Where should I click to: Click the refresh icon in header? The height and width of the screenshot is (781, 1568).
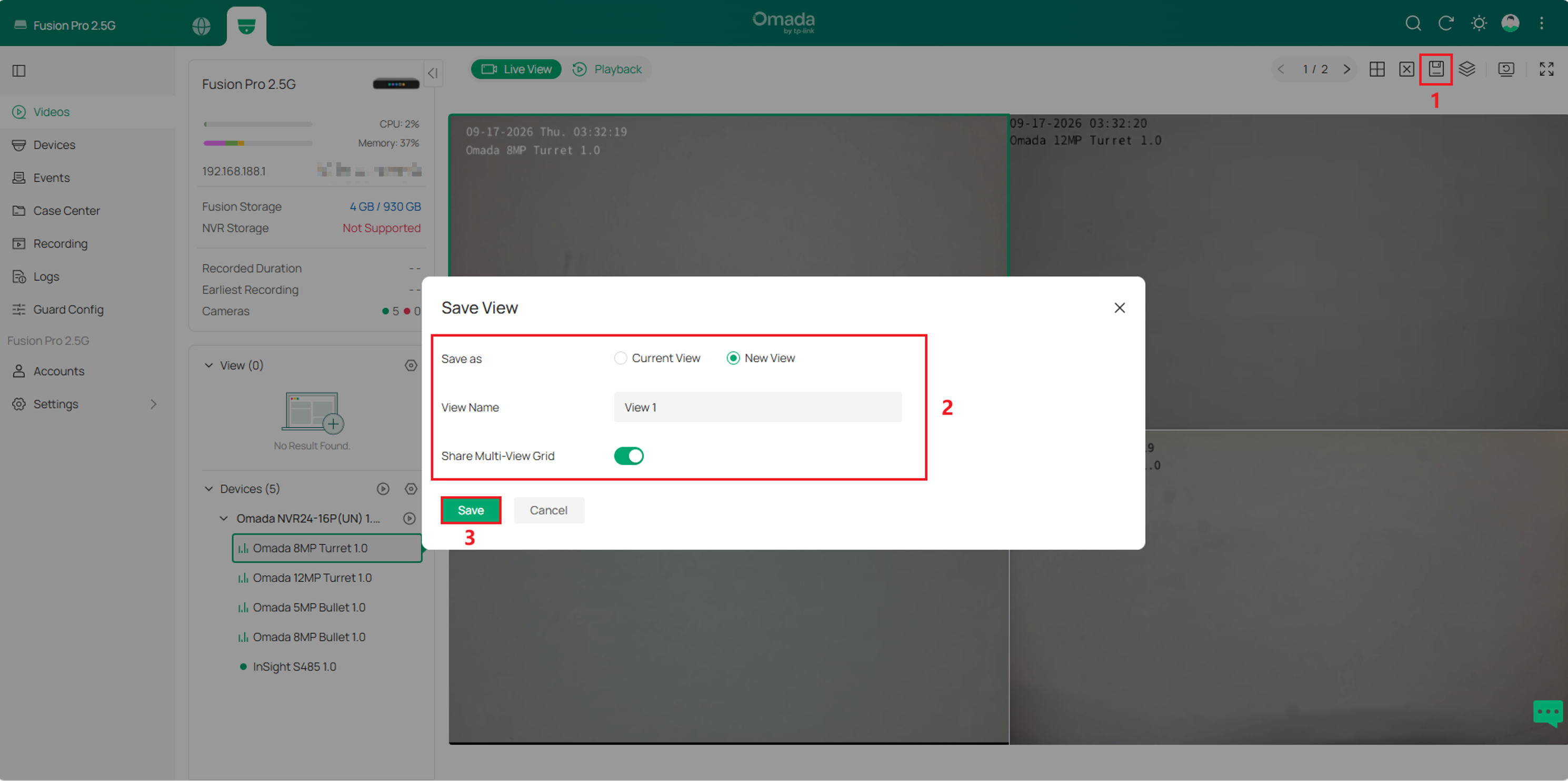[1446, 23]
